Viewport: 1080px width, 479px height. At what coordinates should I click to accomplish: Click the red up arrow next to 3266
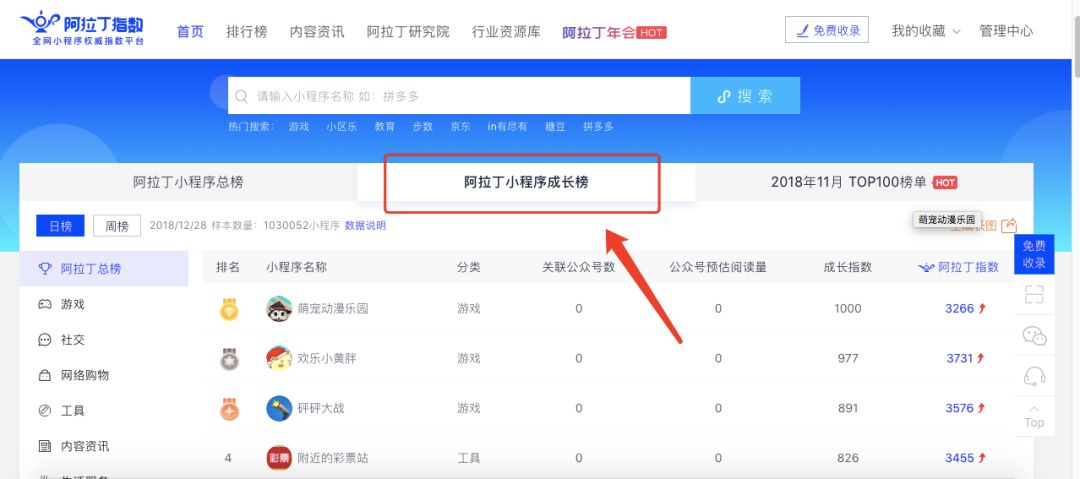982,309
